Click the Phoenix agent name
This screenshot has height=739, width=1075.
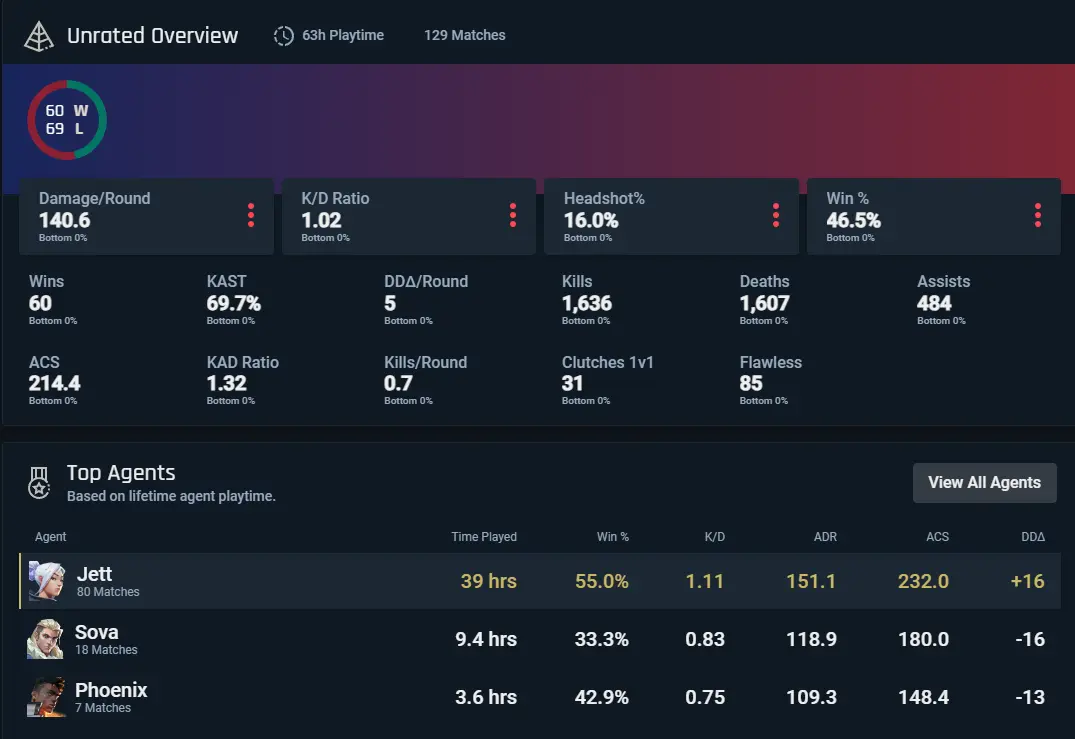coord(111,690)
